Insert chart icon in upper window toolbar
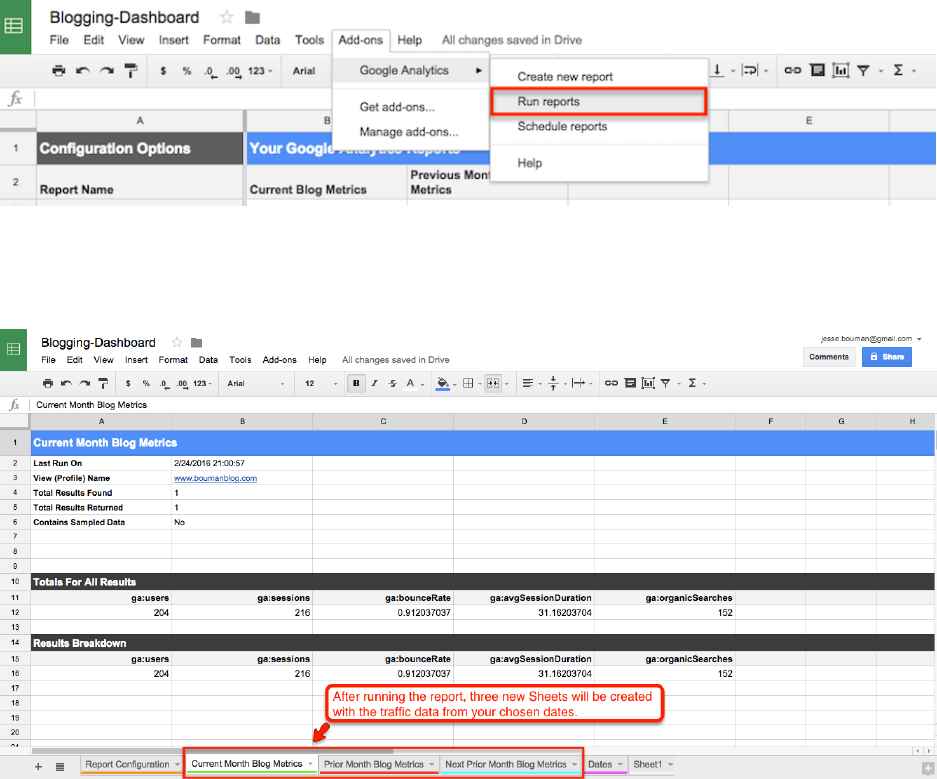This screenshot has height=779, width=937. (841, 70)
